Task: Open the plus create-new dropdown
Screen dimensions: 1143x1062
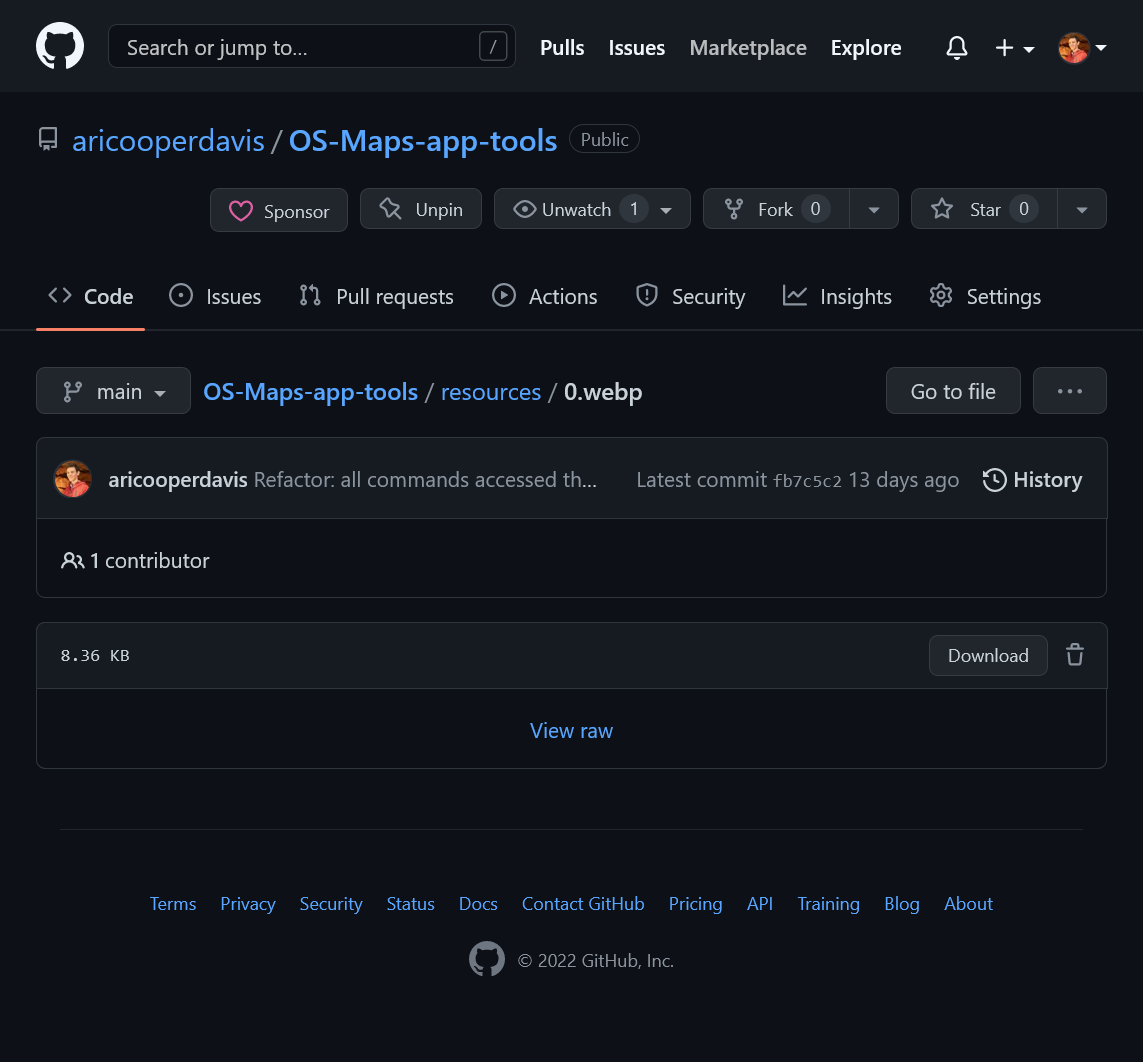Action: tap(1014, 48)
